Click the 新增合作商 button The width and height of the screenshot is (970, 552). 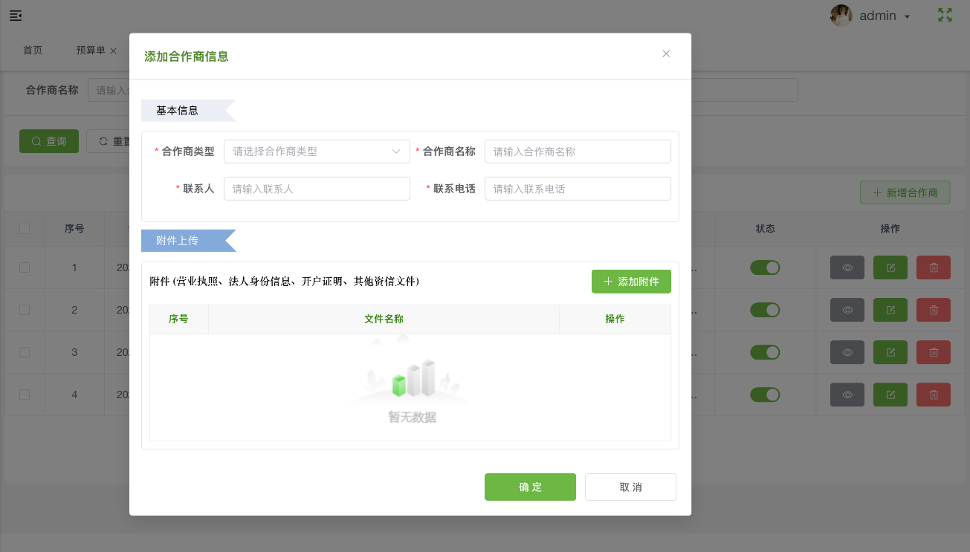pyautogui.click(x=905, y=193)
